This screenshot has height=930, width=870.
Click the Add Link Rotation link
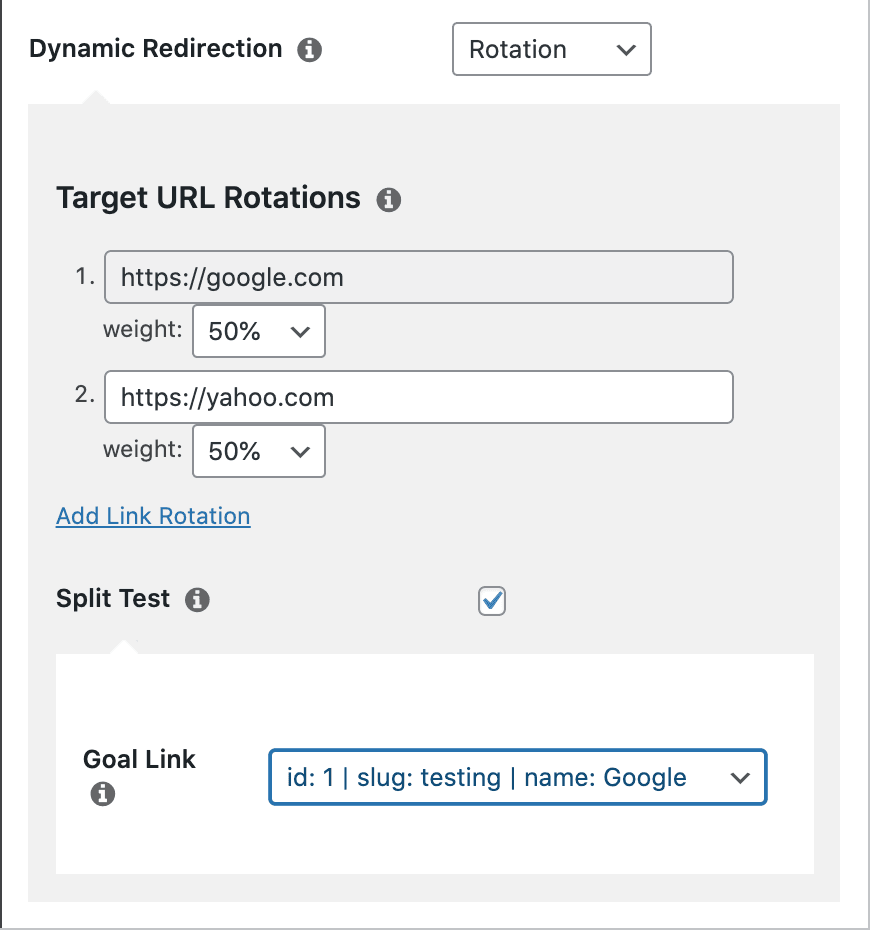[153, 516]
